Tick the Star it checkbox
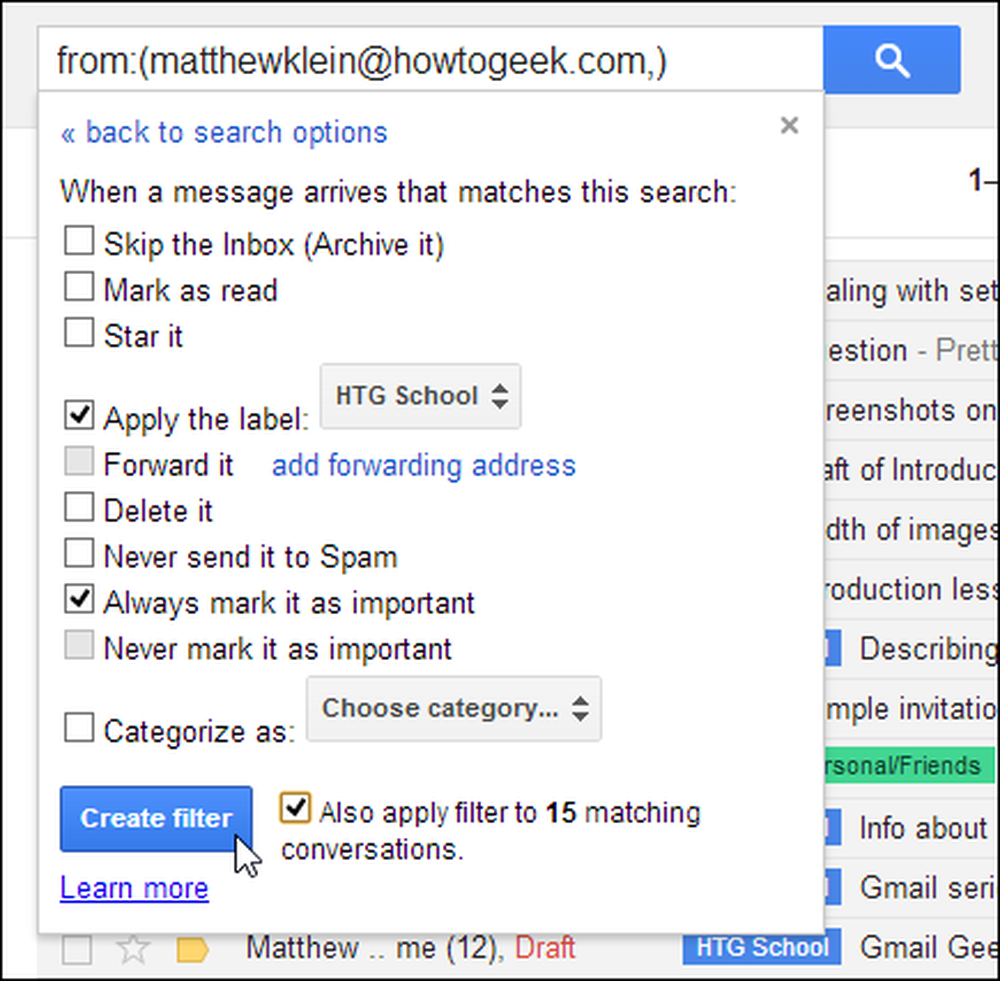Viewport: 1000px width, 981px height. click(x=79, y=333)
